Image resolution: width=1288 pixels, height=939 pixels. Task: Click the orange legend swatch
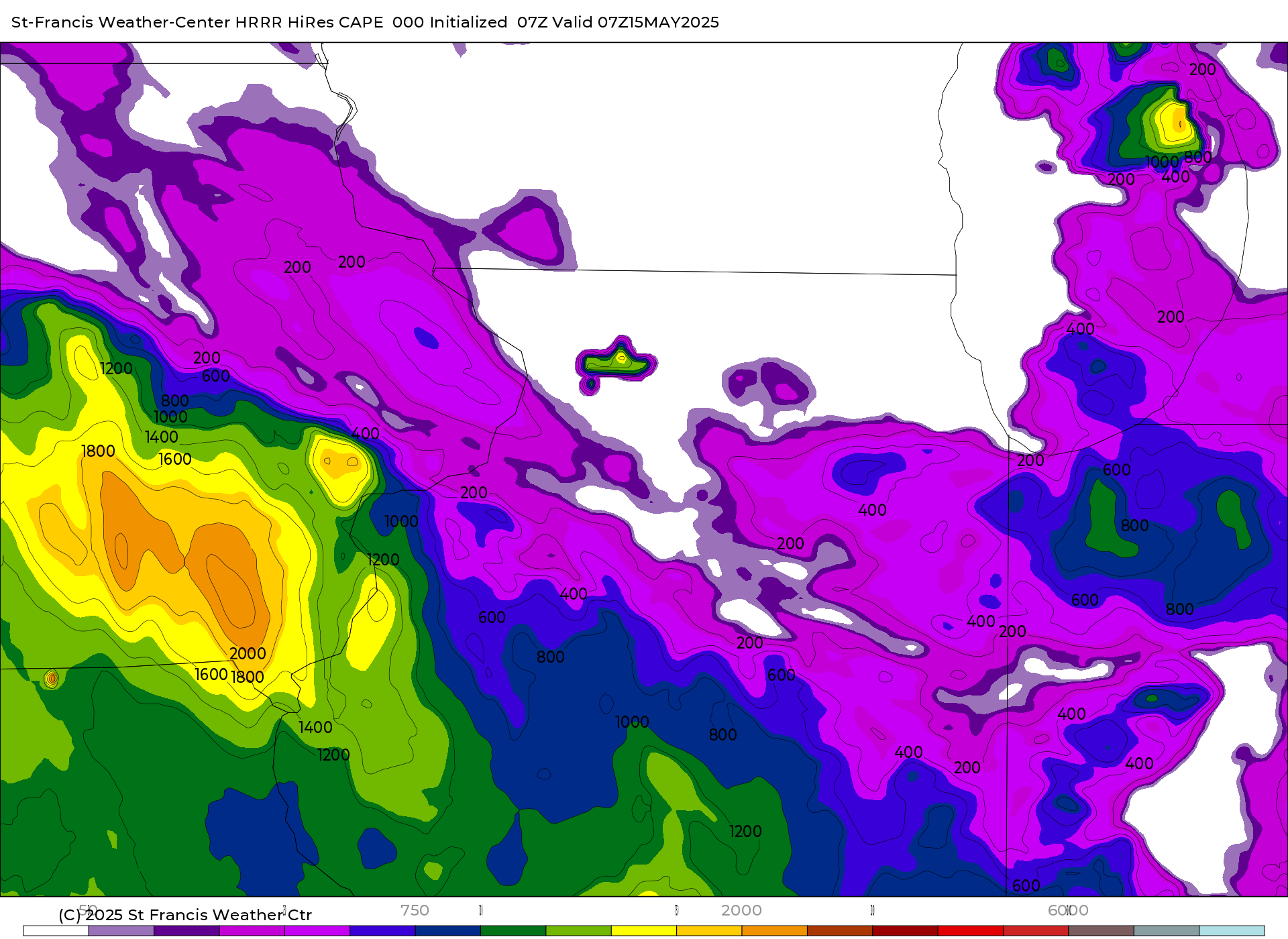point(775,931)
